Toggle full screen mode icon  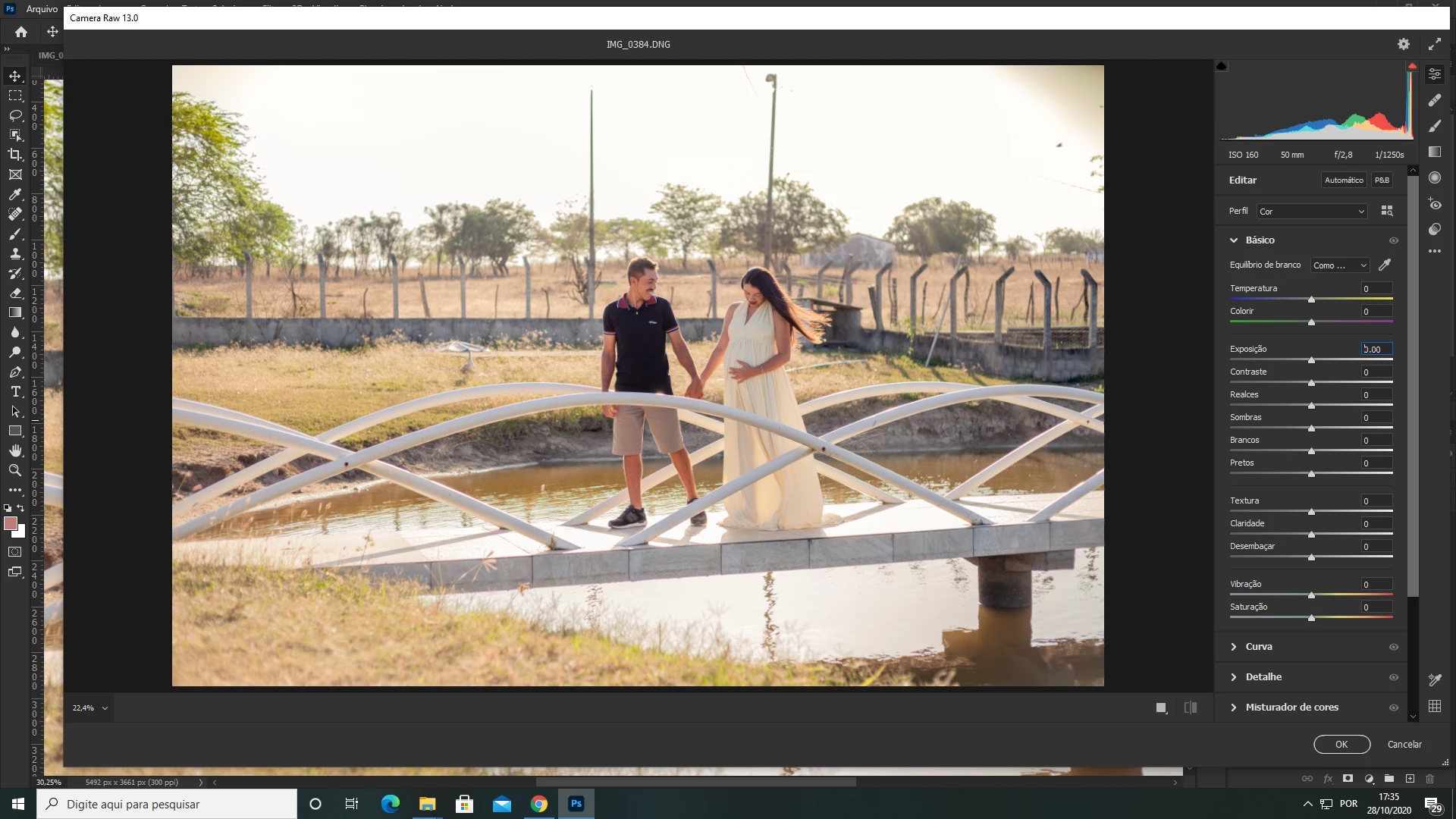point(1434,44)
